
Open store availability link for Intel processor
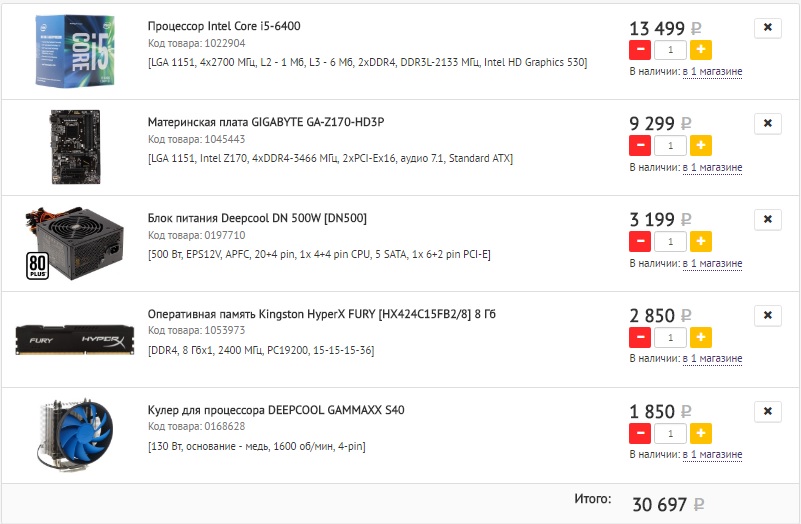click(x=712, y=72)
